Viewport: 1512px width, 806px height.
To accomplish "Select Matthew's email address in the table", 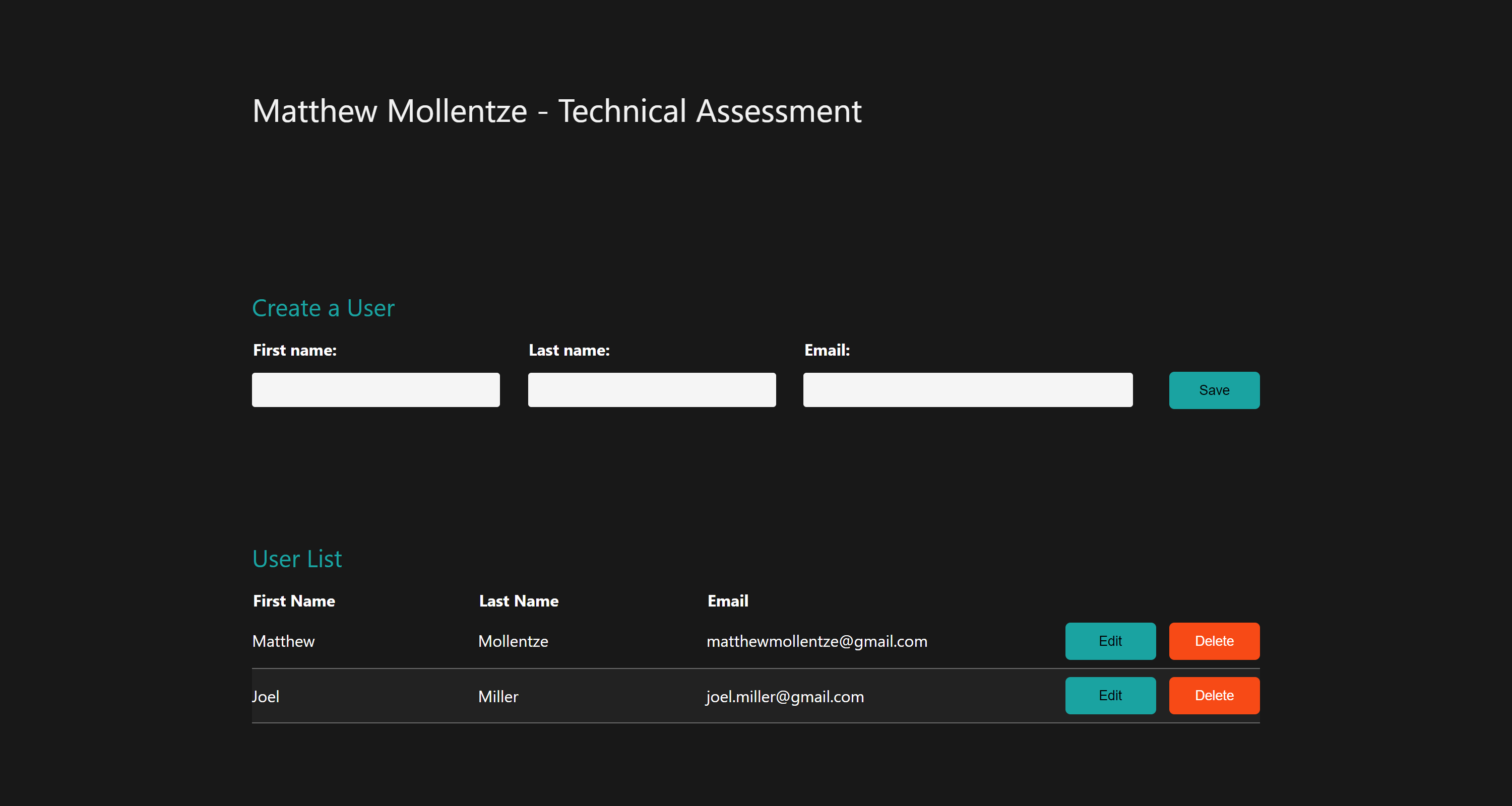I will (x=817, y=641).
